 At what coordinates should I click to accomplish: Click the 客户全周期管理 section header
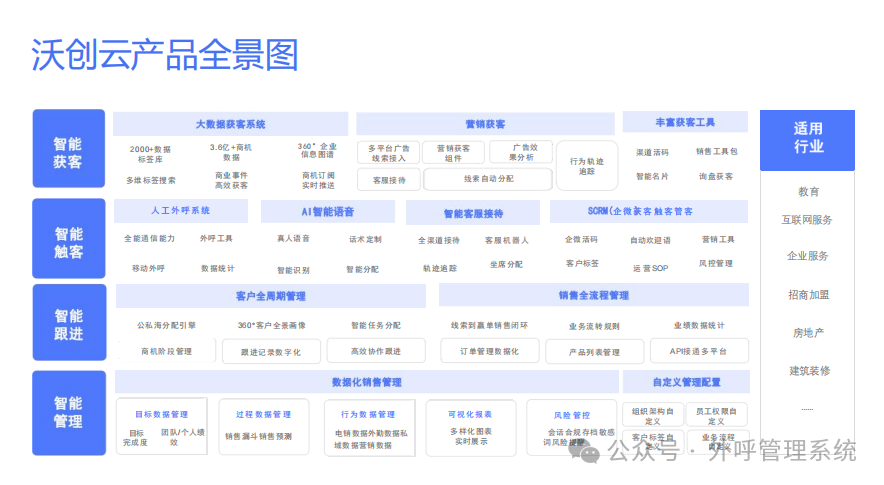(x=271, y=296)
